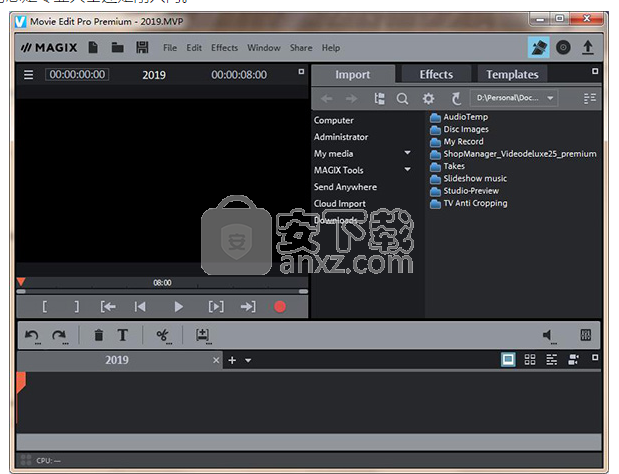Open the audio speaker icon in the timeline toolbar
619x474 pixels.
point(548,336)
